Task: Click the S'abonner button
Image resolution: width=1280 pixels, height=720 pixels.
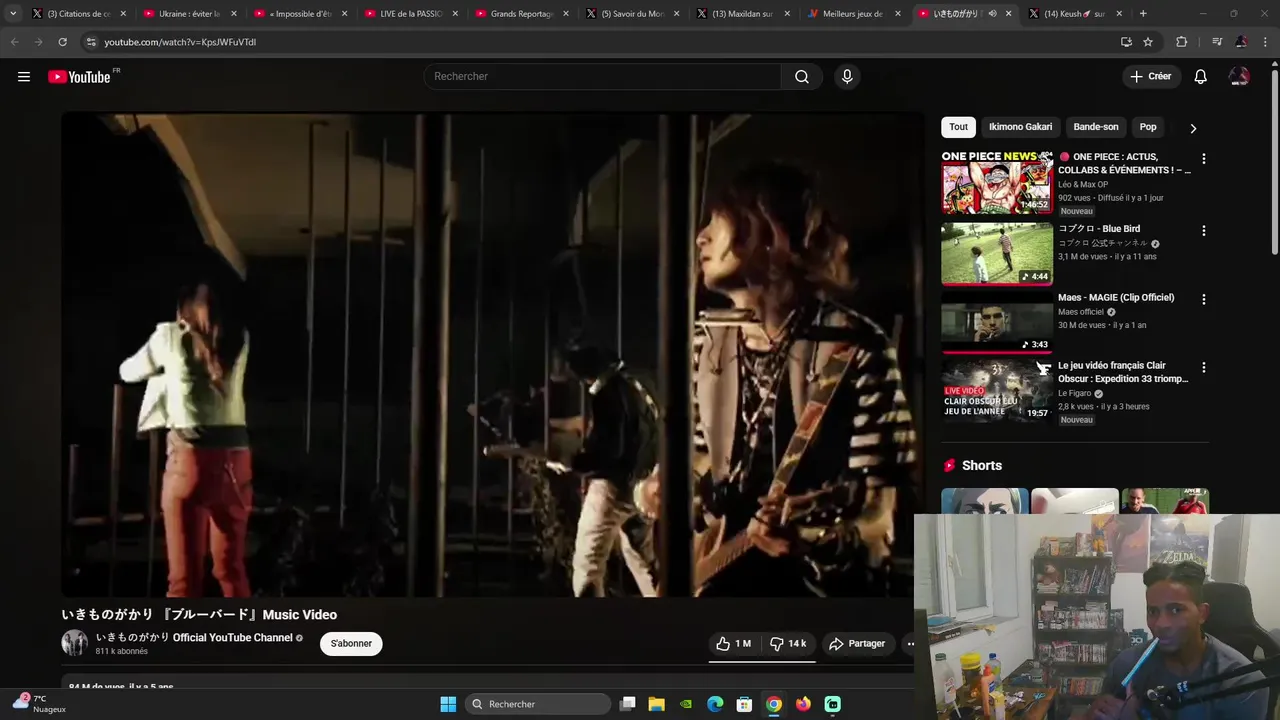Action: coord(351,644)
